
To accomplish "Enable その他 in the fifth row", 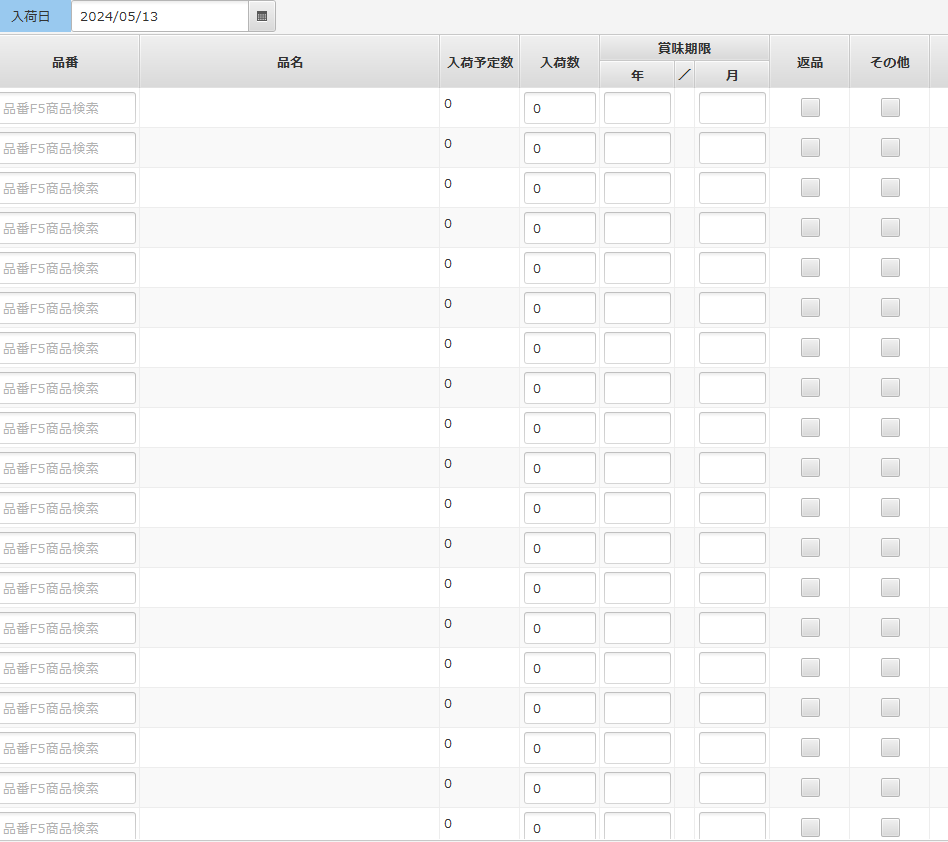I will click(890, 268).
